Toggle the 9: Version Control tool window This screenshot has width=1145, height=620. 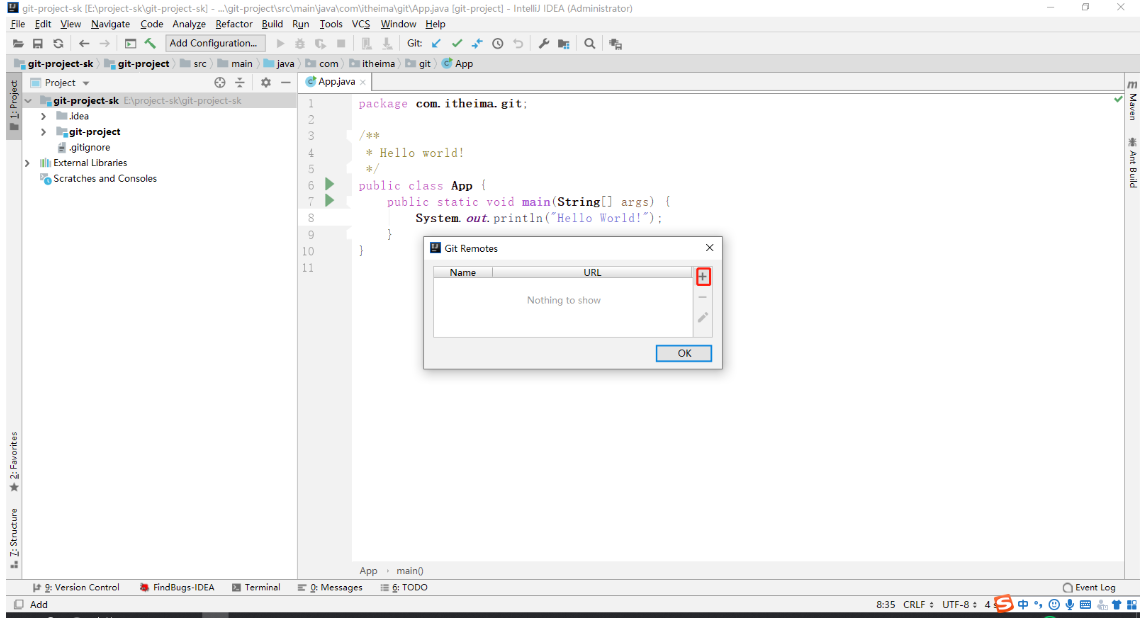point(76,588)
